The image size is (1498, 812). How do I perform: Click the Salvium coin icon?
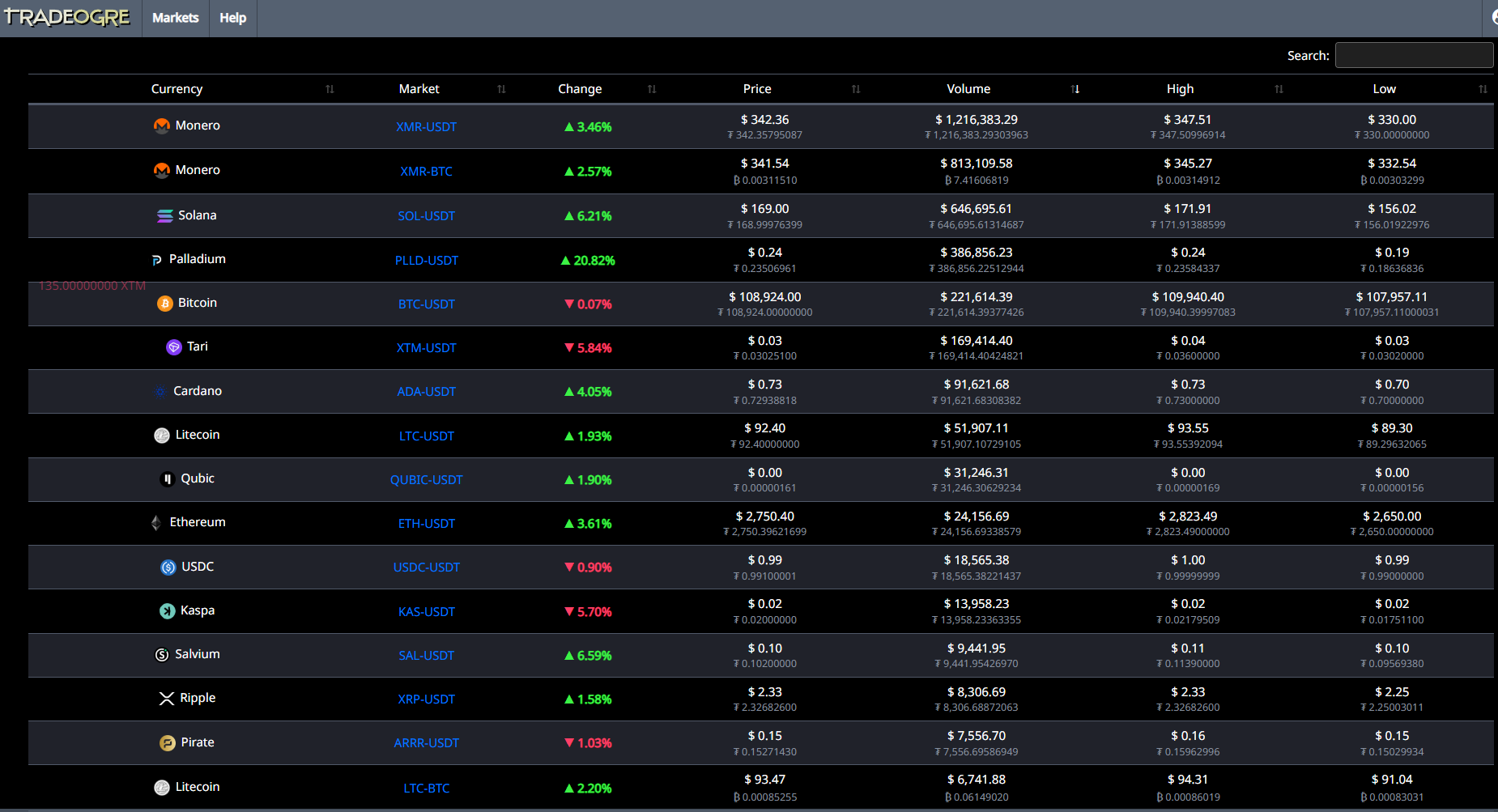(162, 655)
